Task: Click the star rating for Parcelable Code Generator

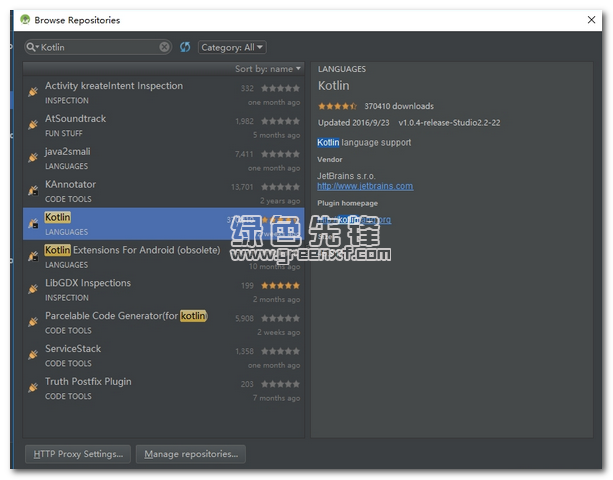Action: pyautogui.click(x=280, y=318)
